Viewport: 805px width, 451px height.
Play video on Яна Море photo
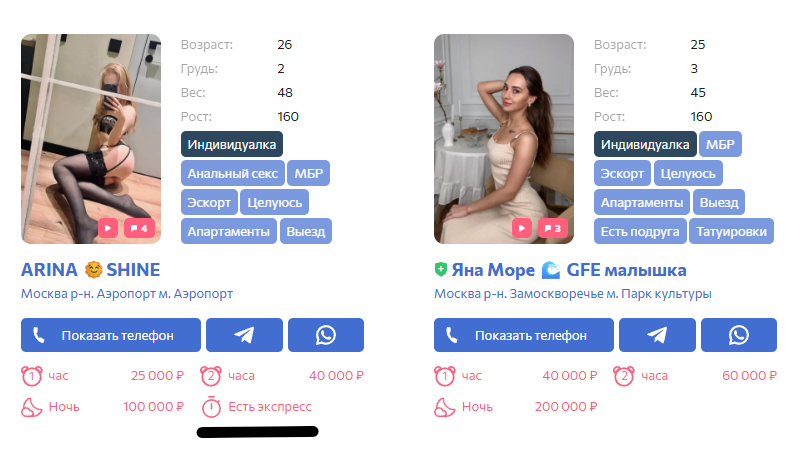coord(522,228)
